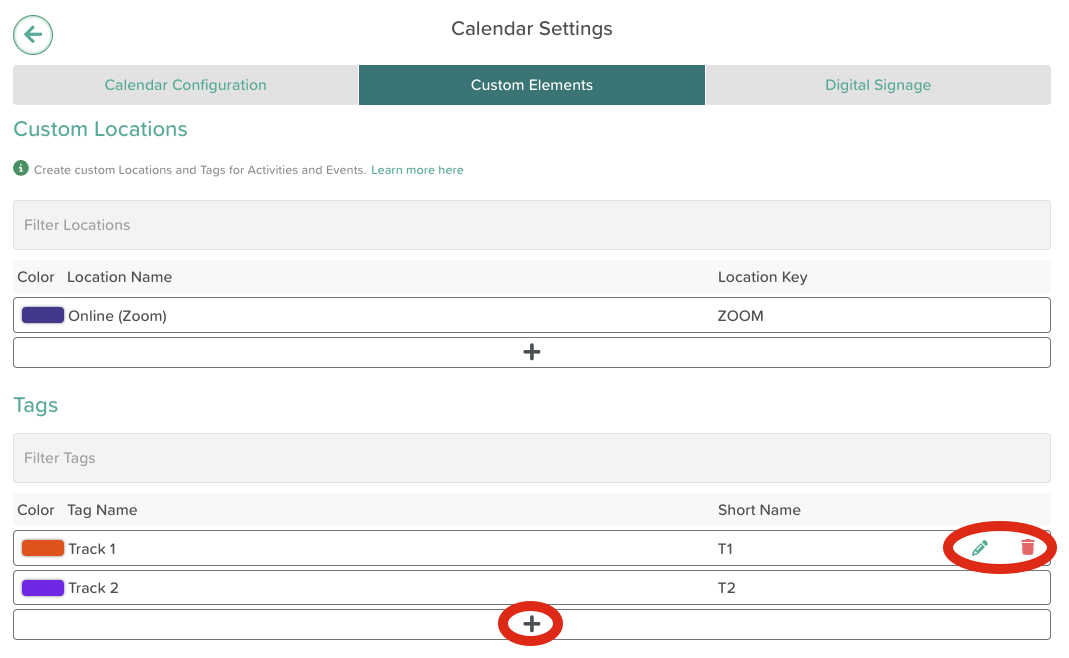
Task: Focus the Filter Tags search field
Action: [x=532, y=458]
